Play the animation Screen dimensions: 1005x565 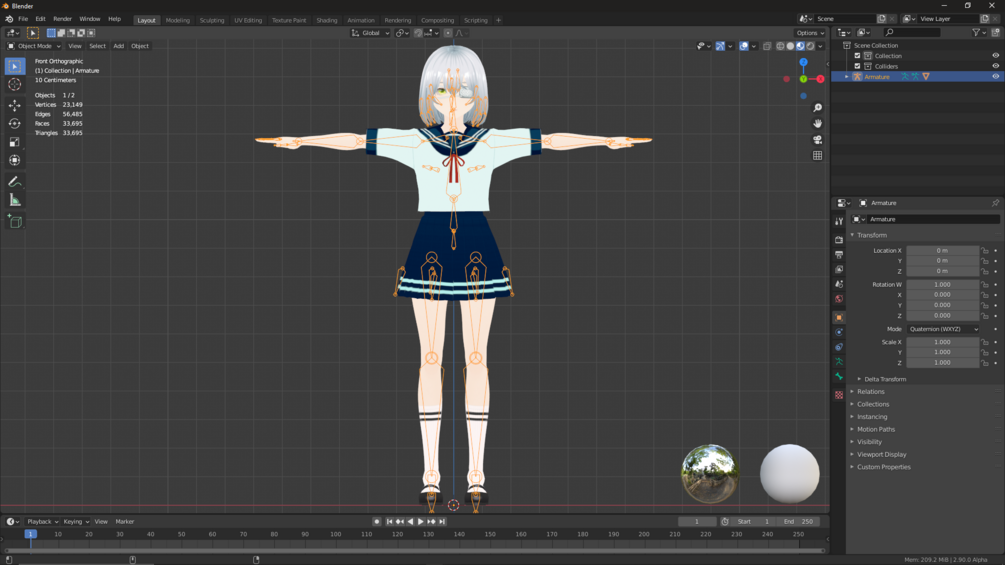(420, 521)
